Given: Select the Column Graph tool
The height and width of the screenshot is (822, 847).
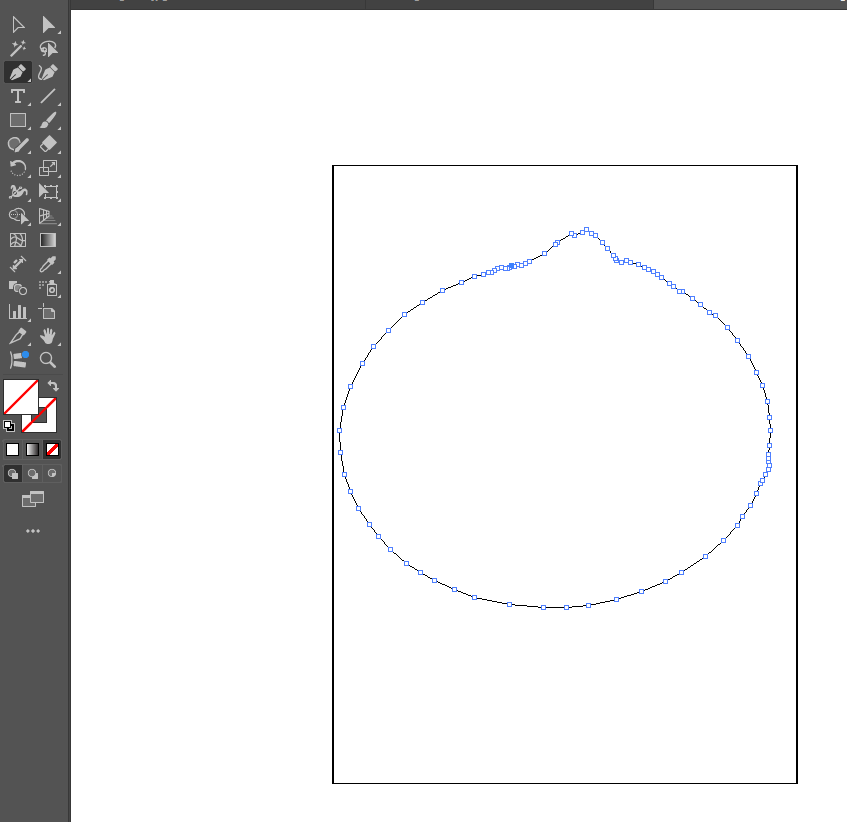Looking at the screenshot, I should click(18, 312).
